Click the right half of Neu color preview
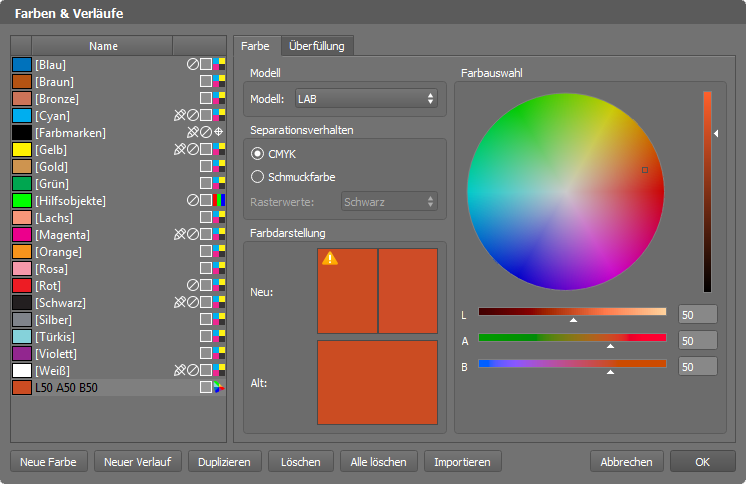This screenshot has height=484, width=746. pyautogui.click(x=408, y=291)
